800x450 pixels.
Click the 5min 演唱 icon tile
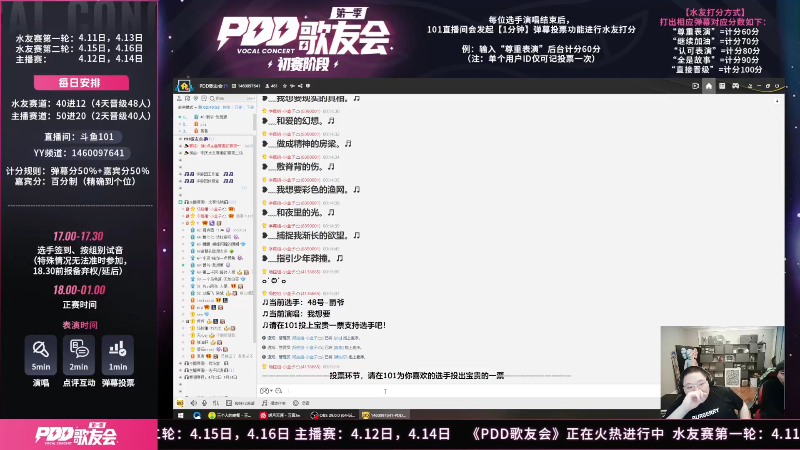[x=41, y=355]
